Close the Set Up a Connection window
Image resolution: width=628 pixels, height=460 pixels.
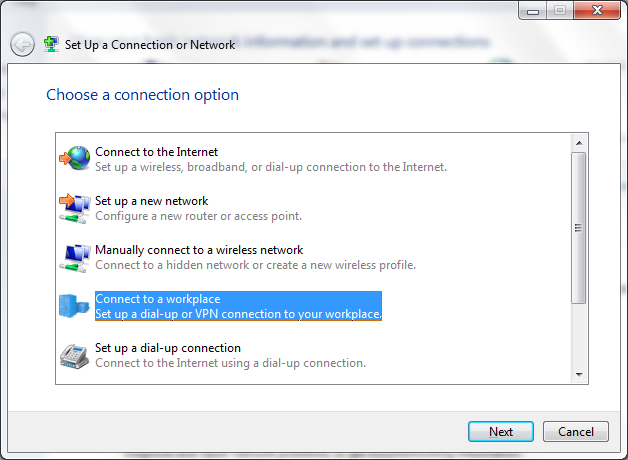pyautogui.click(x=597, y=10)
